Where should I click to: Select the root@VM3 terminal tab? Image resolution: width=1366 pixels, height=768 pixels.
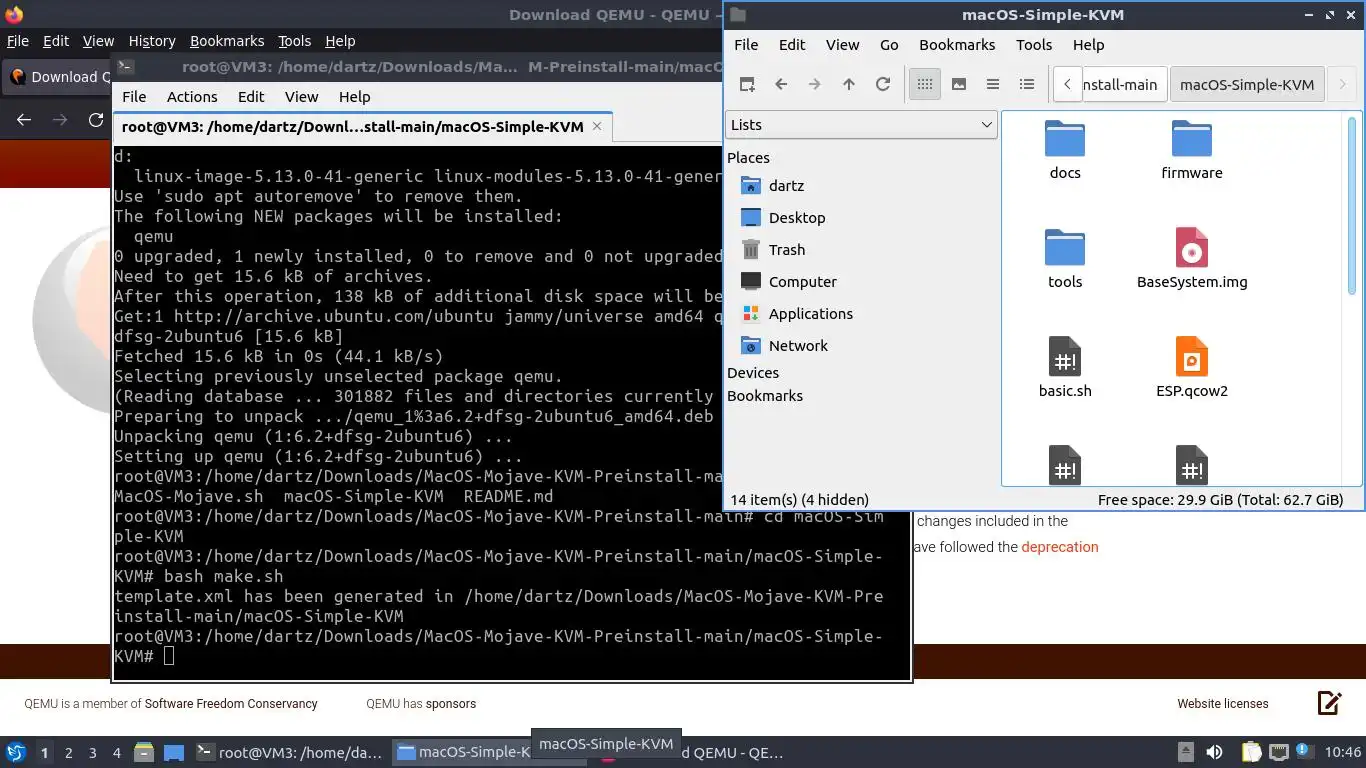point(361,127)
